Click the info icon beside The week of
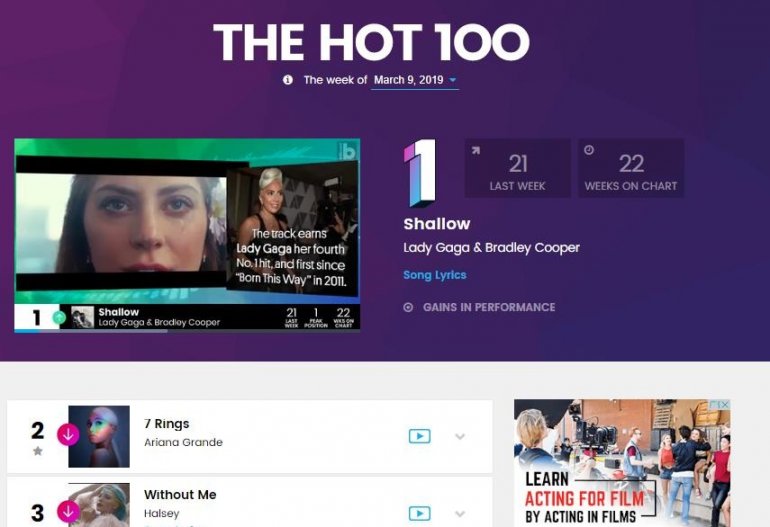The height and width of the screenshot is (527, 770). [288, 80]
